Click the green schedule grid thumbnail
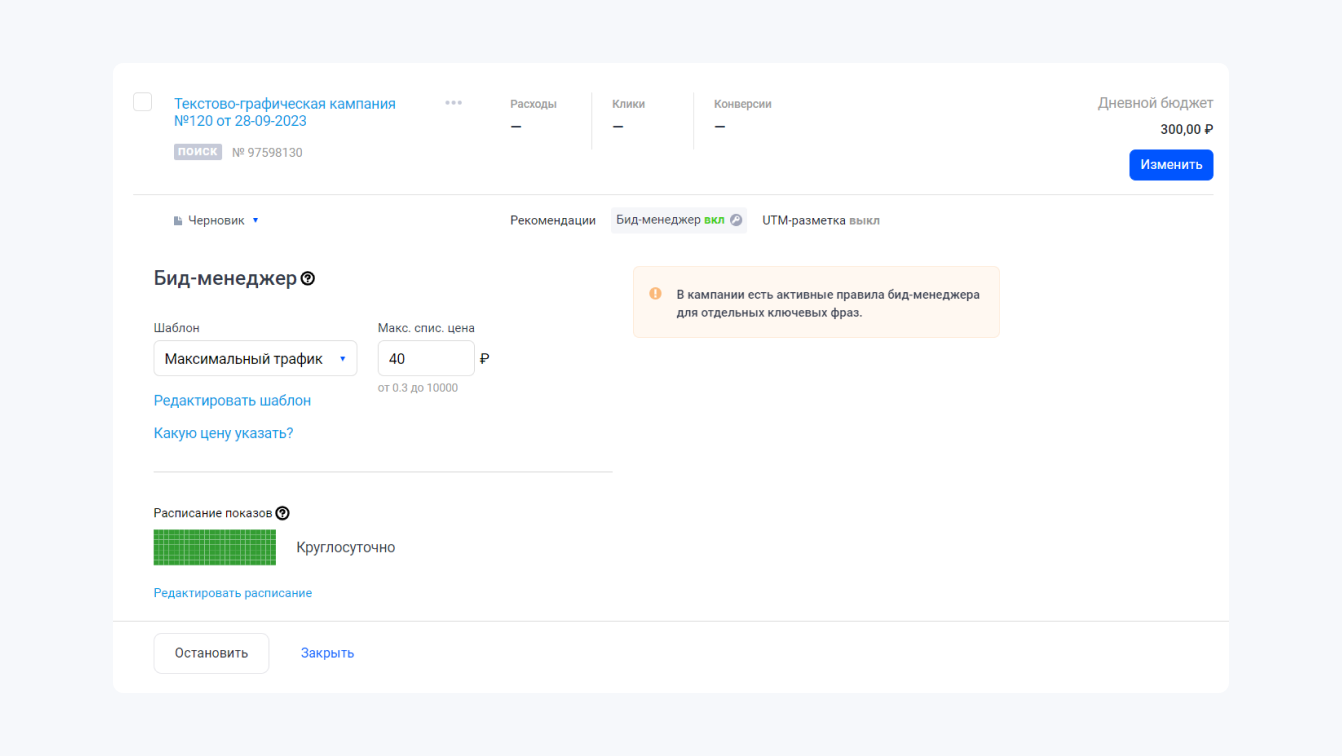 click(x=214, y=547)
